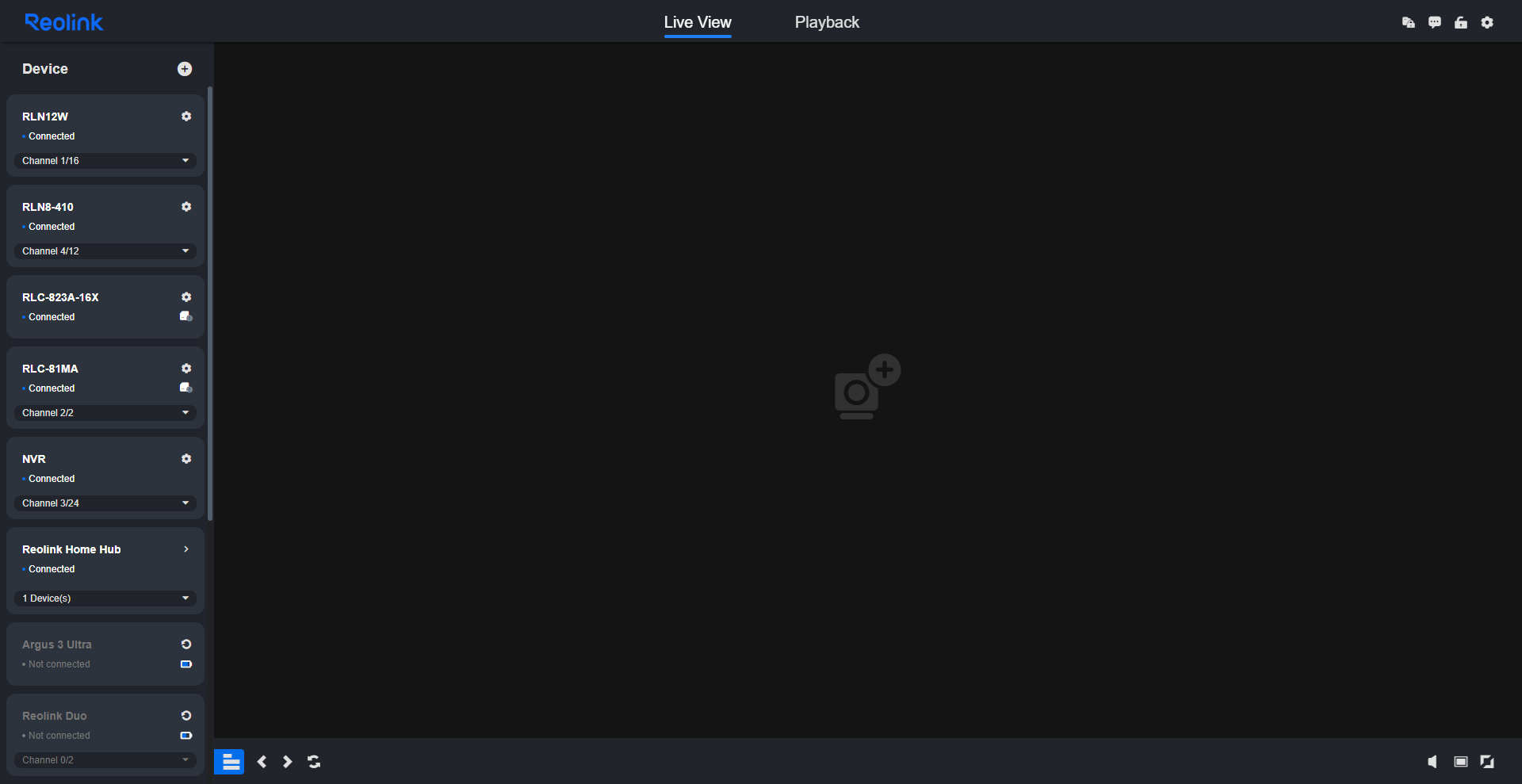
Task: Add a new device with plus icon
Action: pos(185,69)
